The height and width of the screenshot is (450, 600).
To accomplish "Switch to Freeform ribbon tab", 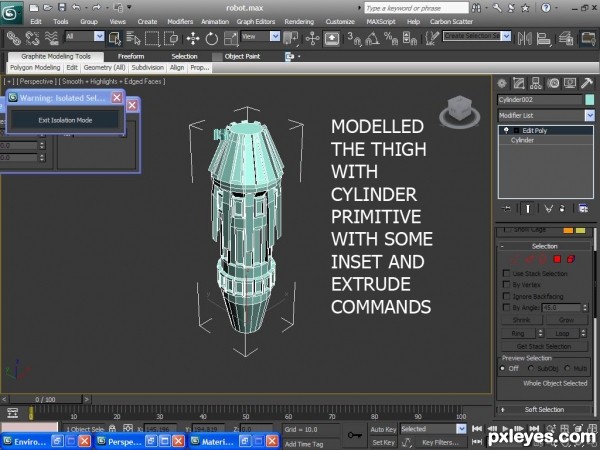I will (131, 56).
